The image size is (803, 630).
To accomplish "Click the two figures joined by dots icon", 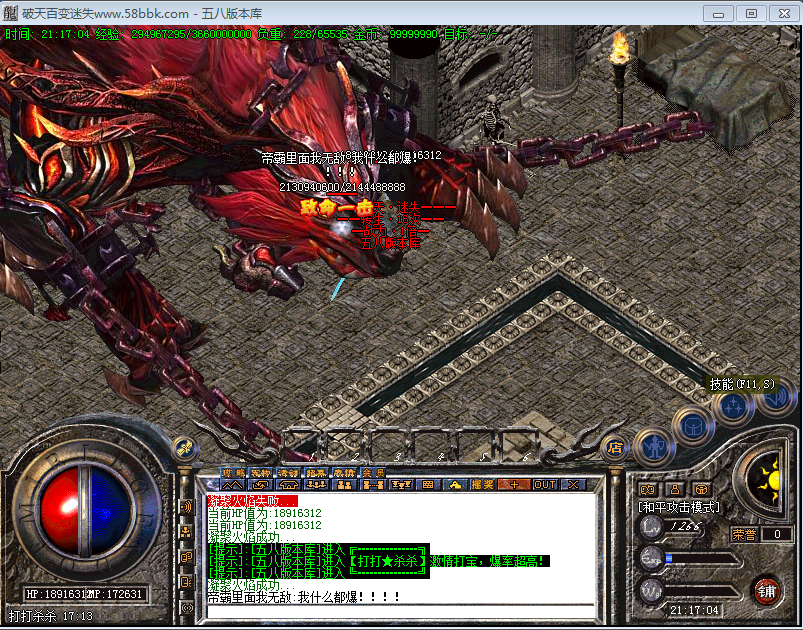I will point(372,485).
